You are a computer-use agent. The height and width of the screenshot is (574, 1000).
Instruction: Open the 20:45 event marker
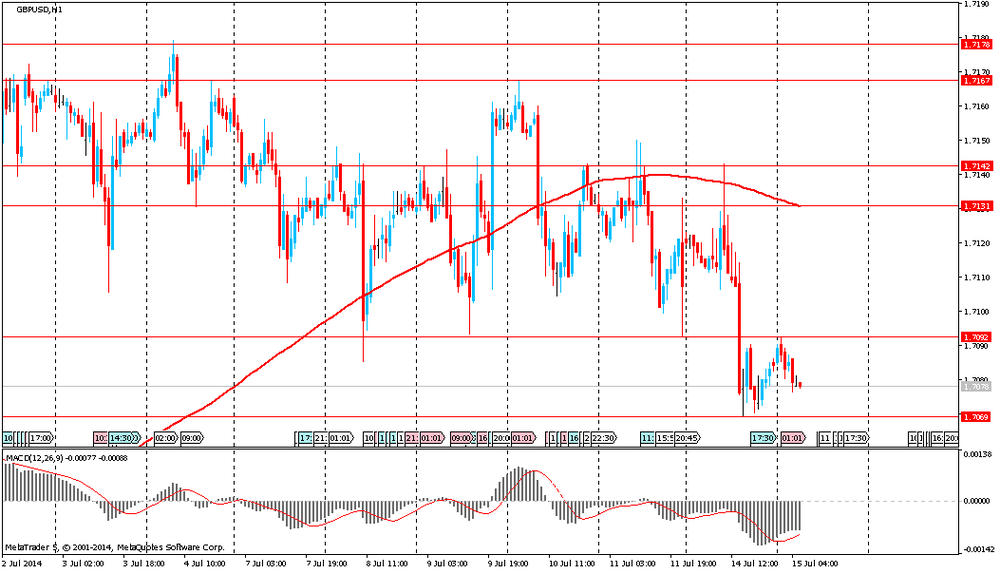(688, 438)
